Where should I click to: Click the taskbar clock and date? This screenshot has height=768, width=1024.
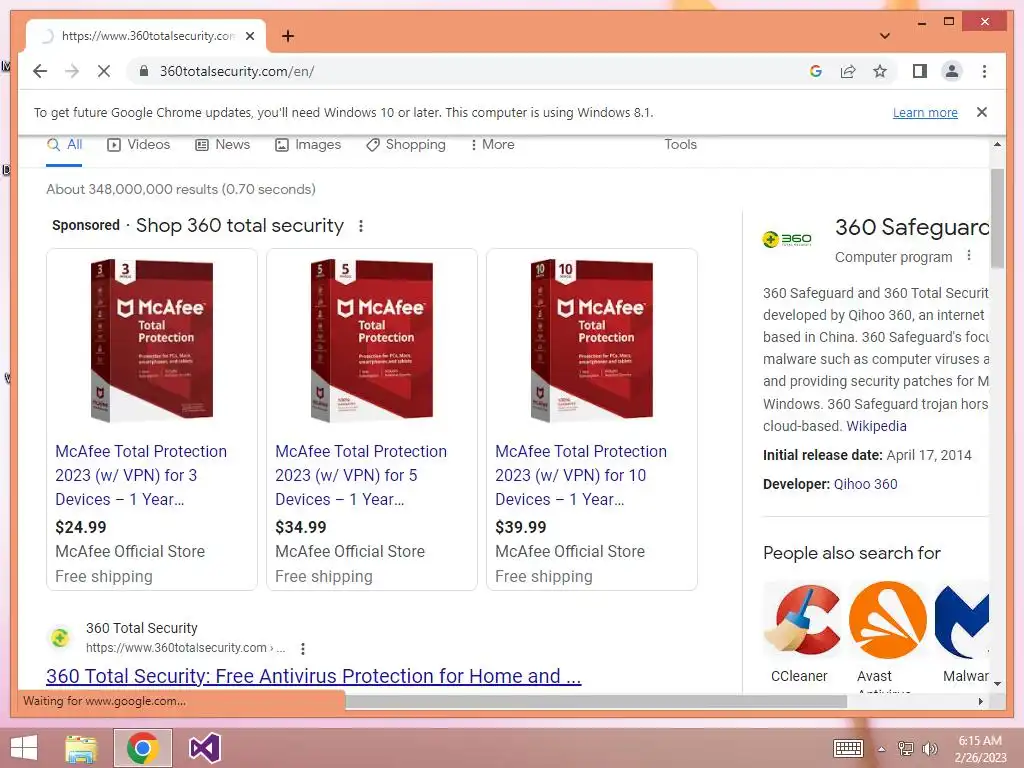click(980, 748)
